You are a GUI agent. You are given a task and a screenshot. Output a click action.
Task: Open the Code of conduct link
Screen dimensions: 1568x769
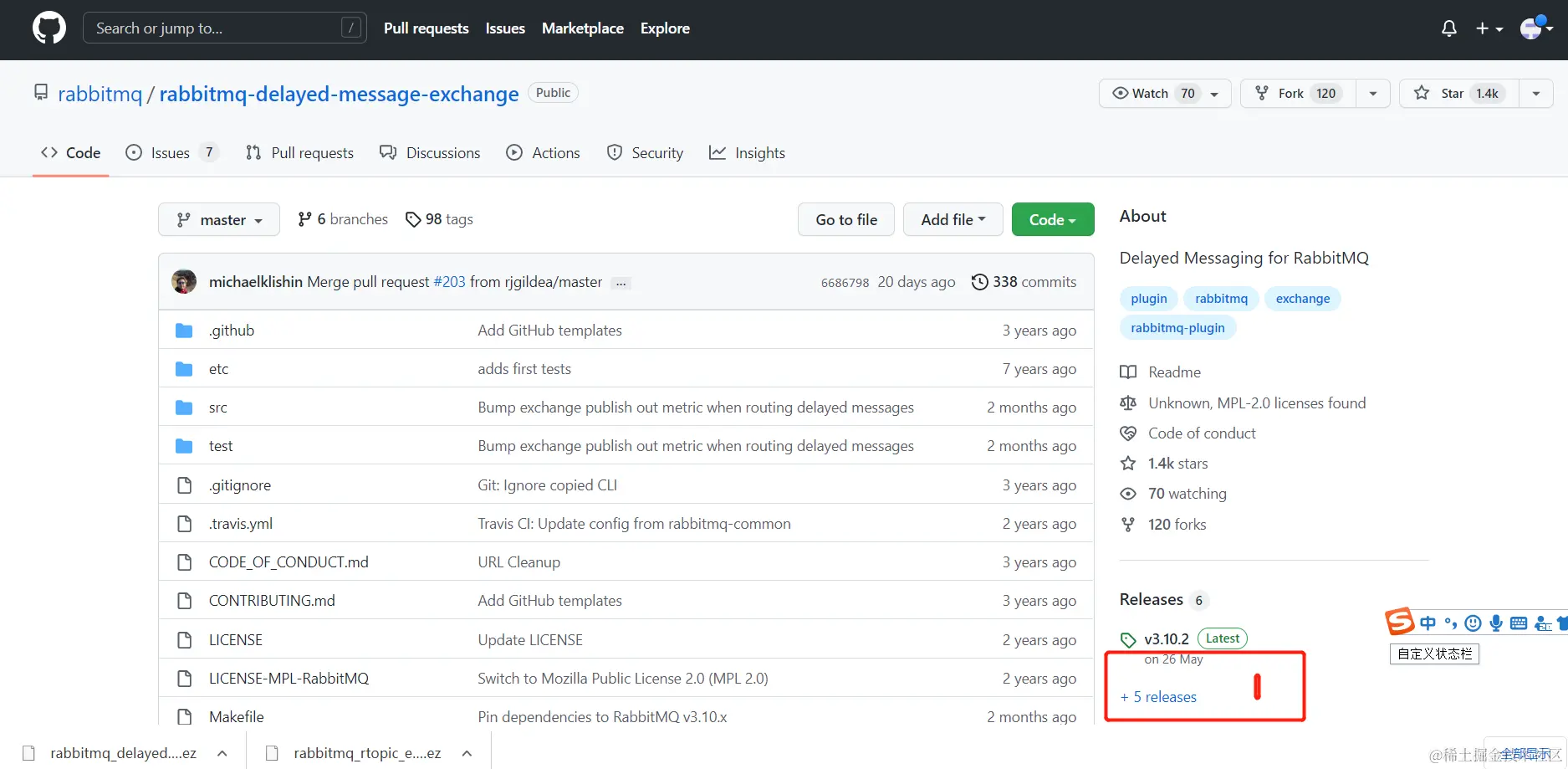click(1188, 433)
